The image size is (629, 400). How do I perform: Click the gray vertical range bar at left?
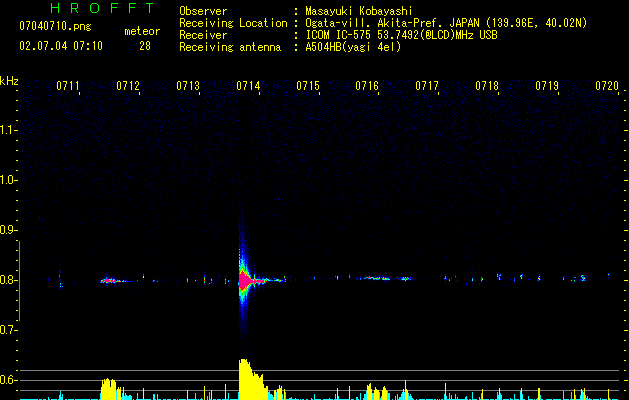pyautogui.click(x=19, y=280)
